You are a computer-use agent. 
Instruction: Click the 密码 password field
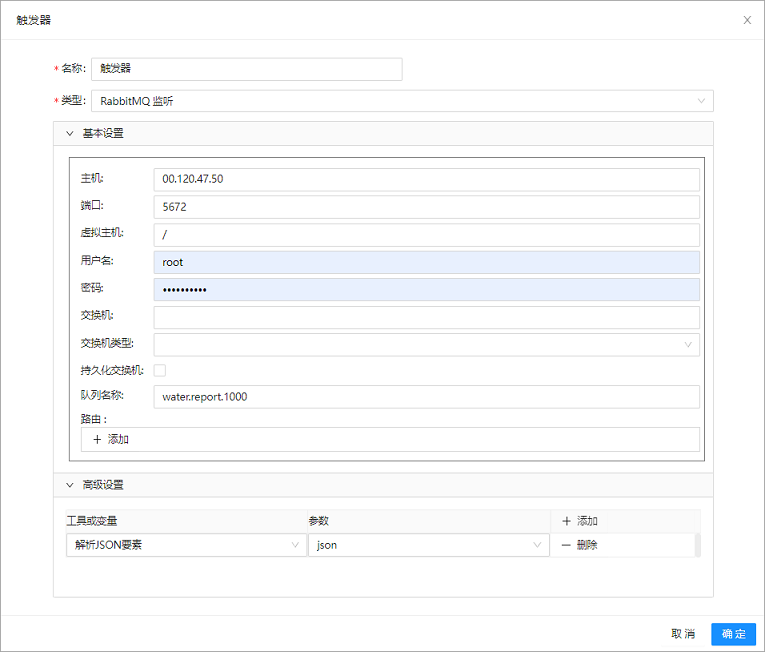pos(426,290)
